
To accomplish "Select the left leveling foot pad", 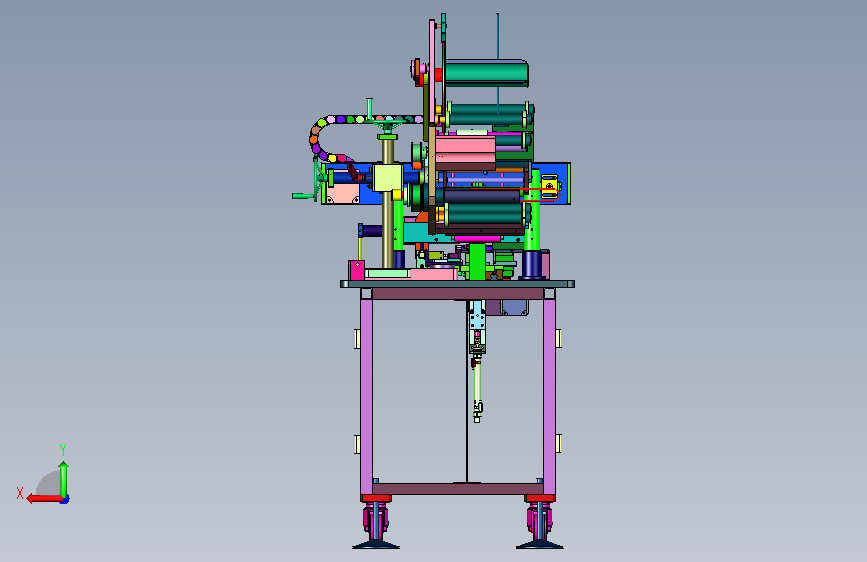I will [x=376, y=545].
